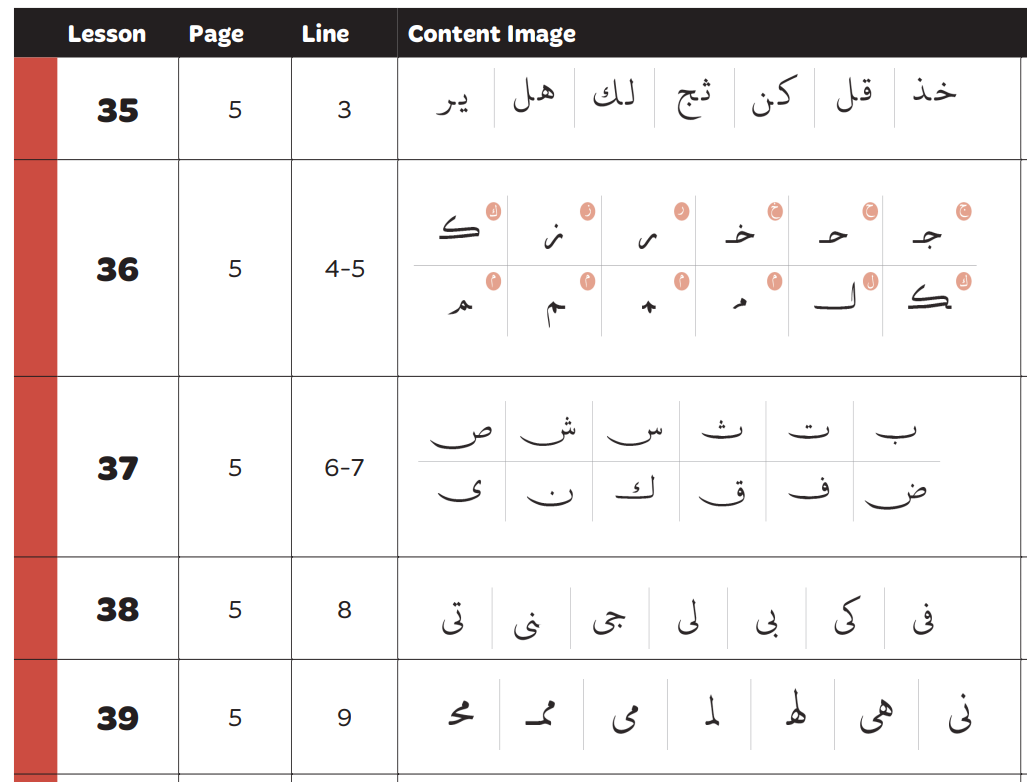Viewport: 1027px width, 782px height.
Task: Click the letter ش in lesson 37
Action: click(x=547, y=432)
